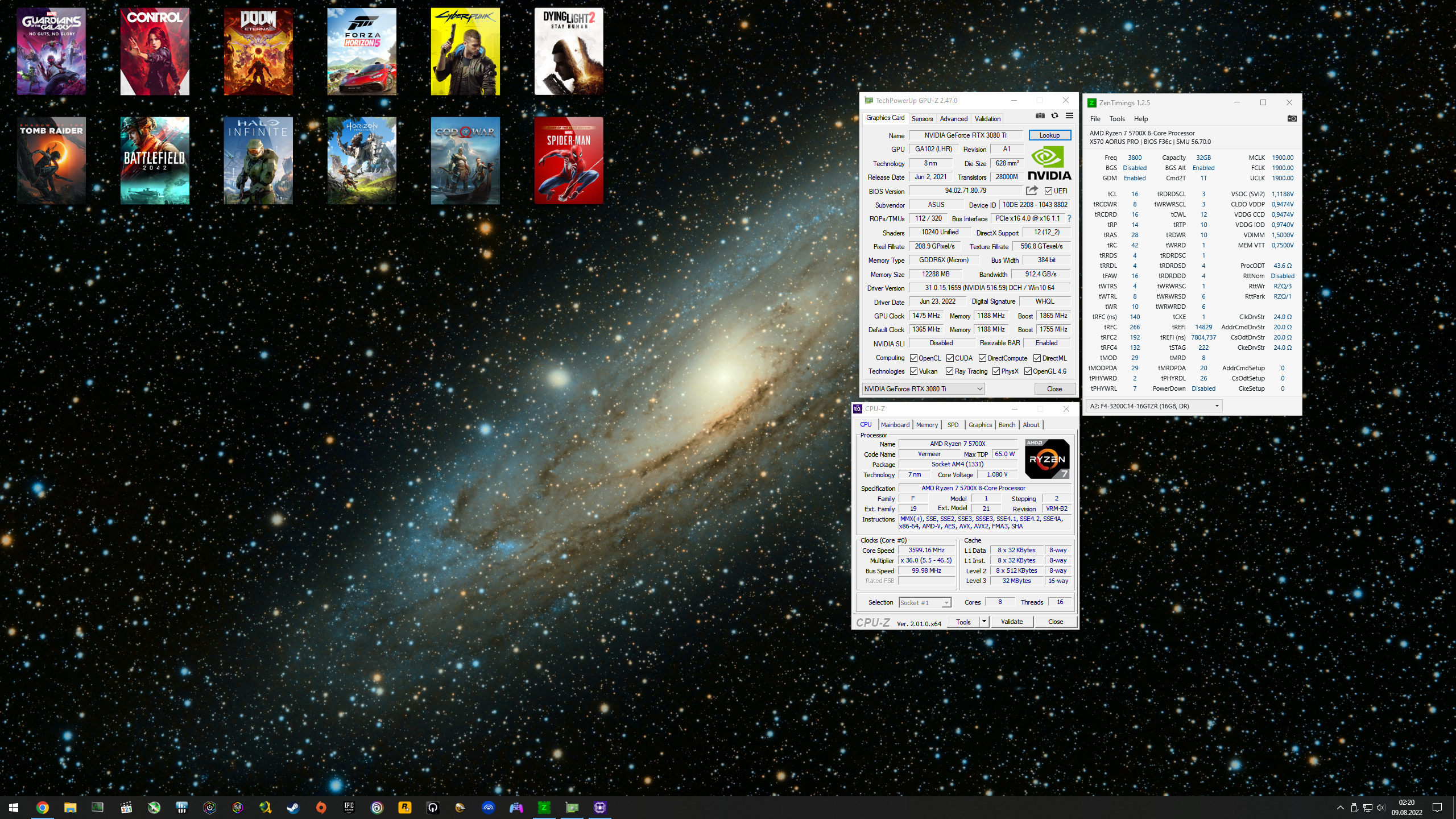Screen dimensions: 1456x819
Task: Click ZenTimings screenshot camera icon
Action: point(1292,119)
